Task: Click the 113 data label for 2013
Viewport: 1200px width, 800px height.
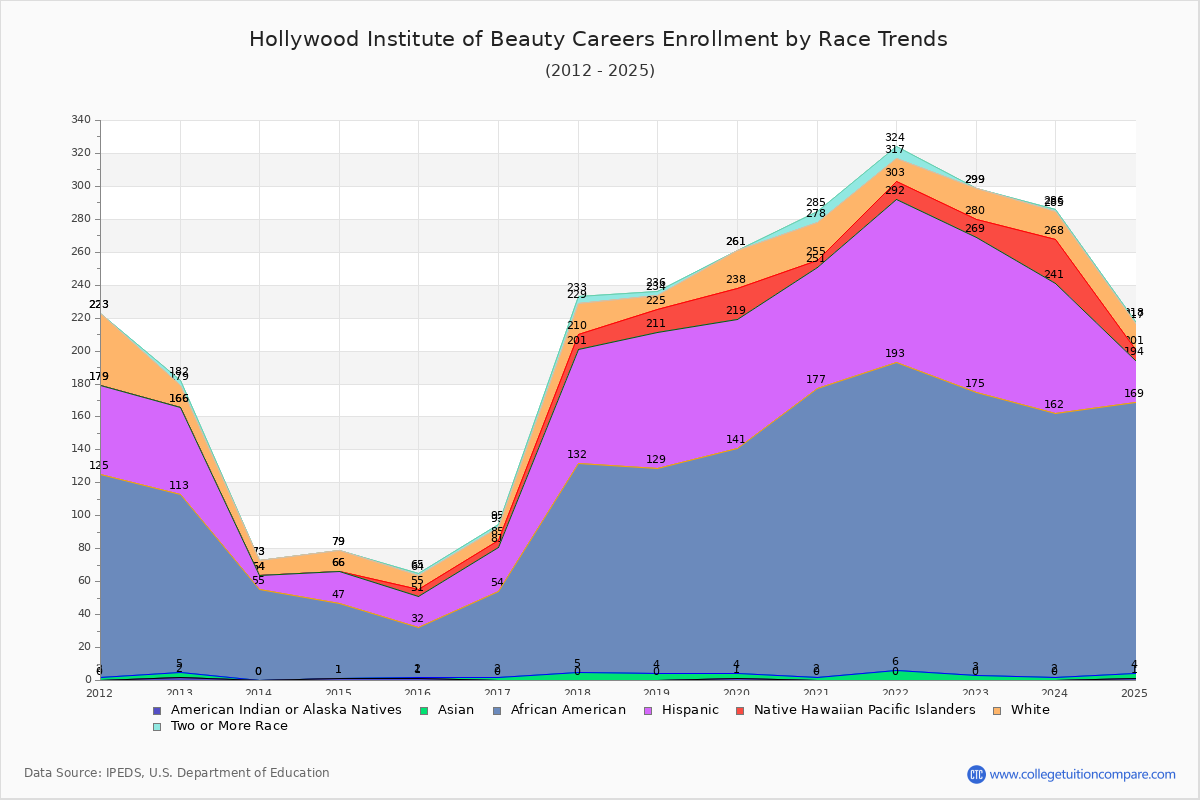Action: pyautogui.click(x=179, y=486)
